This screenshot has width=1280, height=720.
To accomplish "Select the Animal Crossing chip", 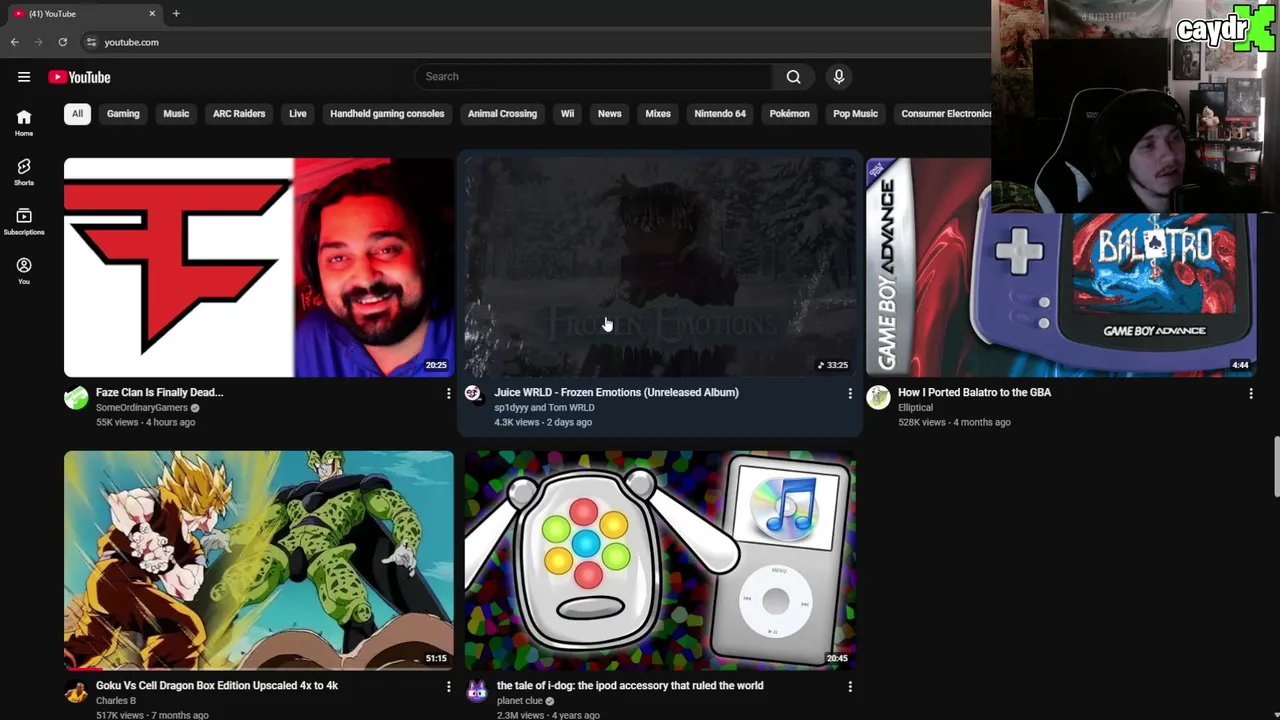I will (x=502, y=114).
